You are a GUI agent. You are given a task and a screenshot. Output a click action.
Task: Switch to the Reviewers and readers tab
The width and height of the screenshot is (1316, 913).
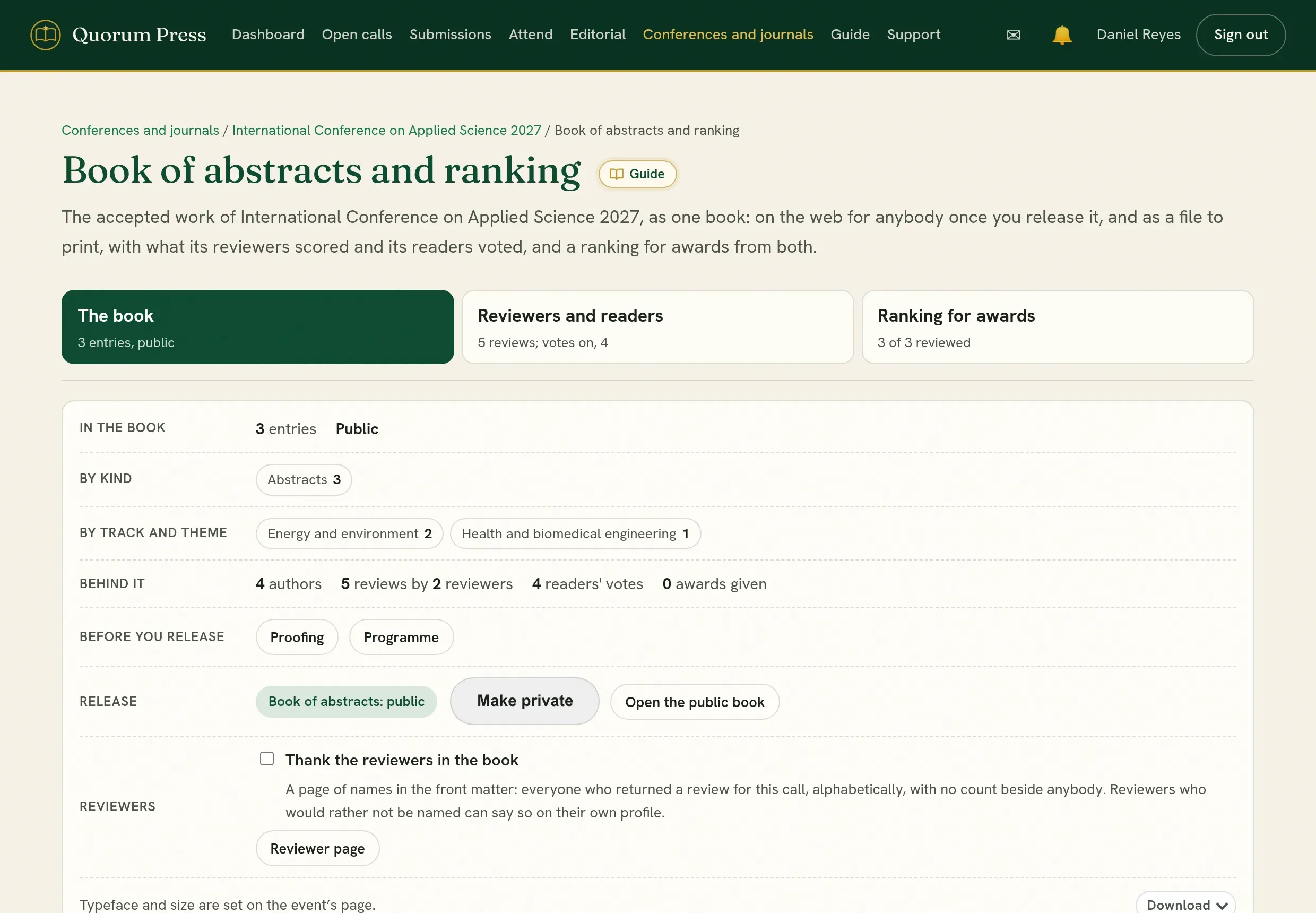pyautogui.click(x=657, y=327)
